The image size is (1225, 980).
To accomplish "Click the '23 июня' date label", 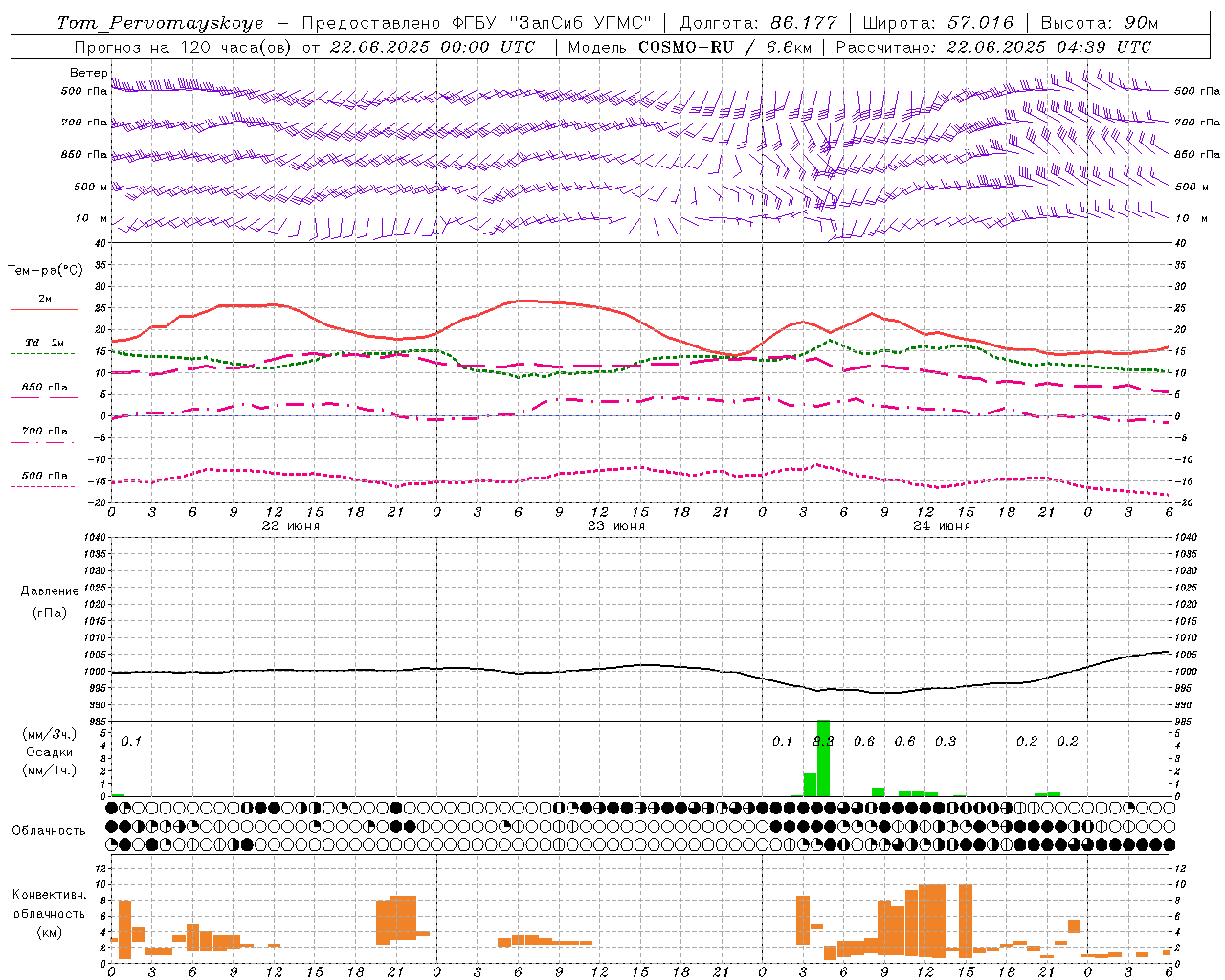I will [x=616, y=526].
